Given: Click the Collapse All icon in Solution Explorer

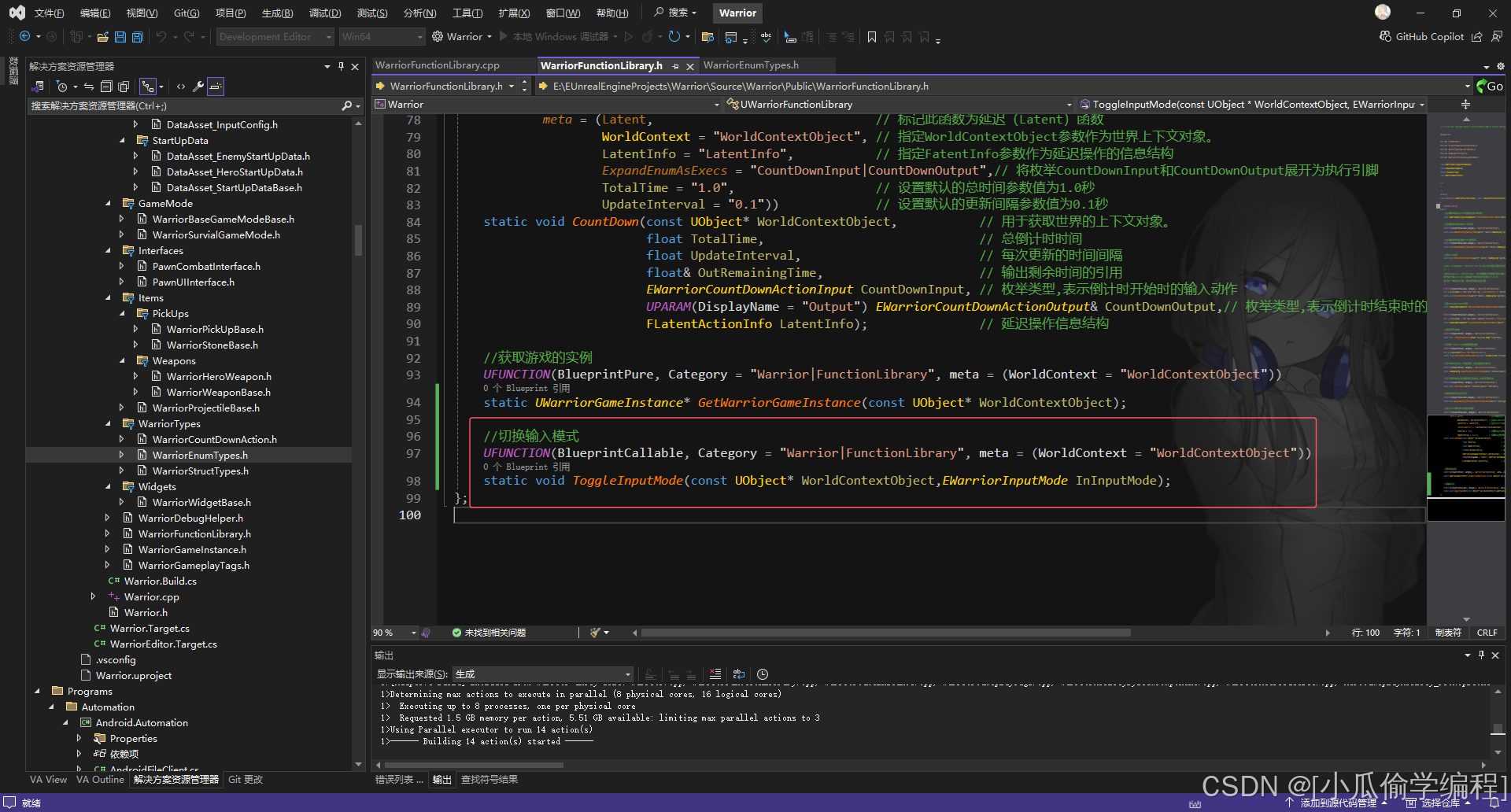Looking at the screenshot, I should pos(106,87).
